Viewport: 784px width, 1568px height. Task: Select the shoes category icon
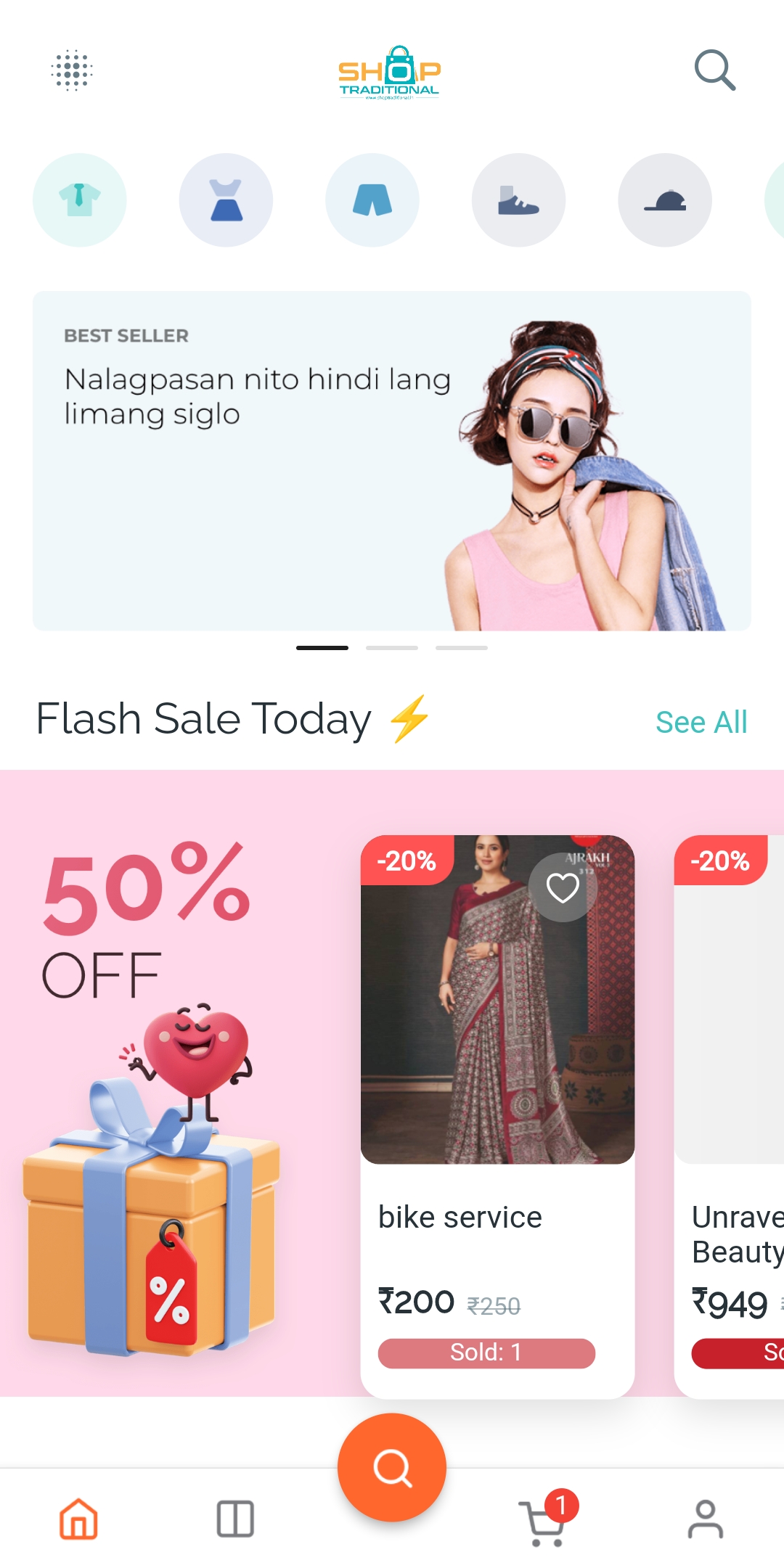coord(519,200)
